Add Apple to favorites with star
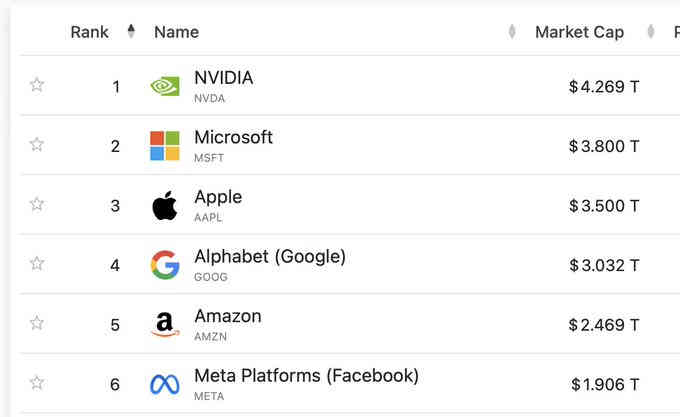Image resolution: width=680 pixels, height=417 pixels. coord(37,204)
